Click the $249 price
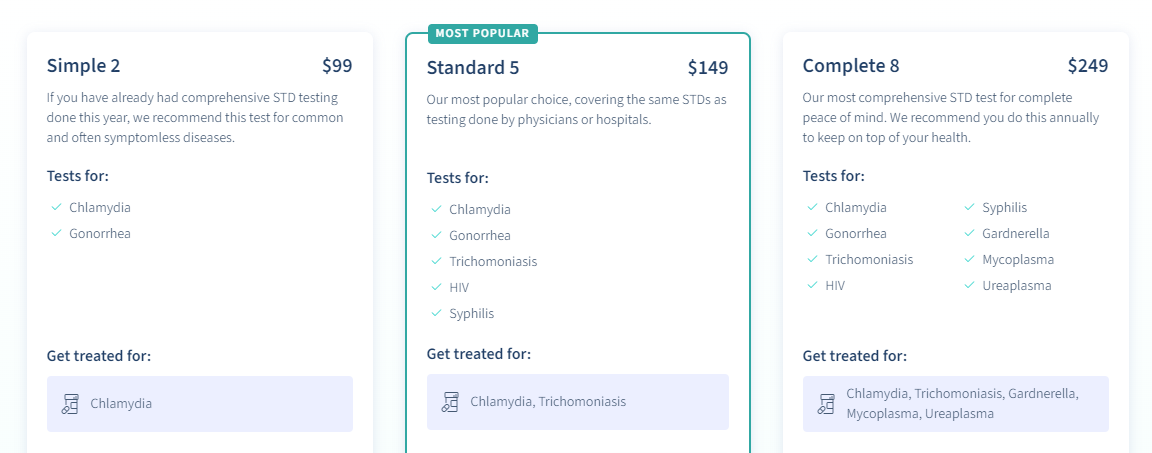This screenshot has height=453, width=1152. (1088, 66)
